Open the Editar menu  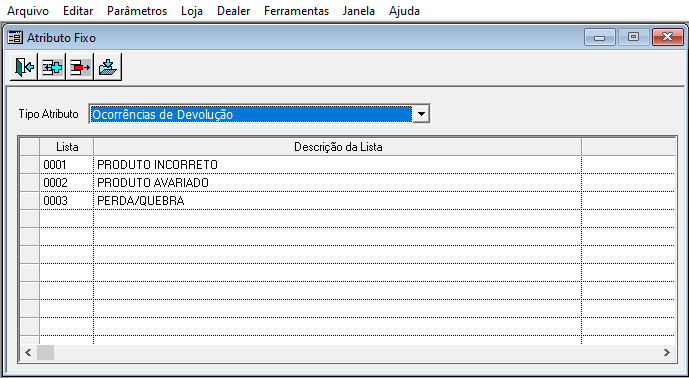[78, 11]
